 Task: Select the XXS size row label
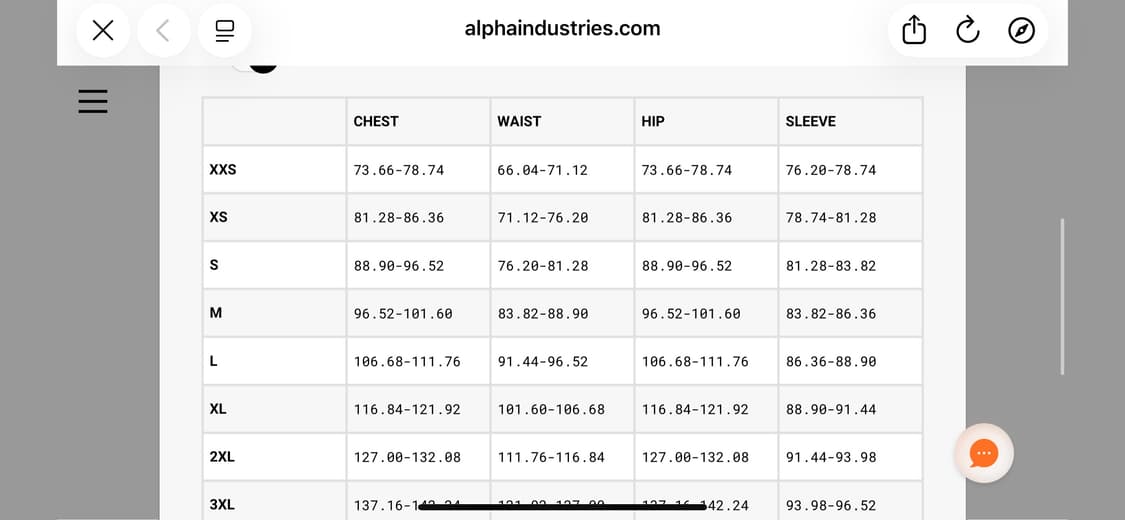(223, 169)
